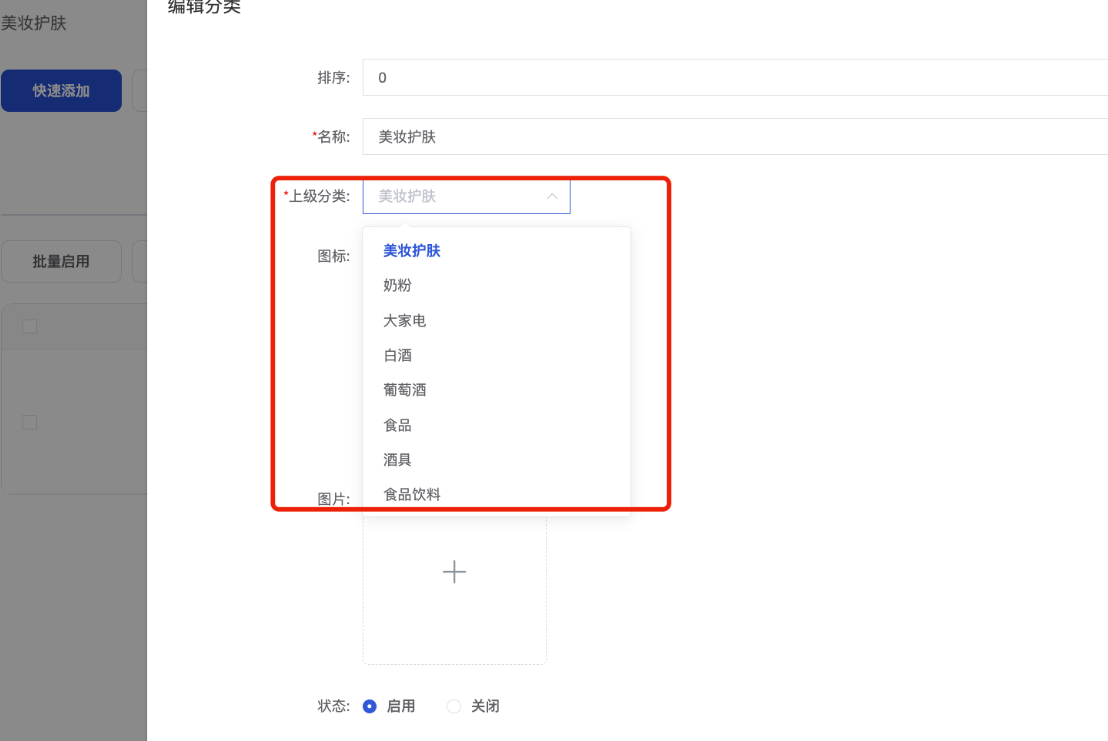Select 葡萄酒 from the dropdown options

click(x=405, y=390)
